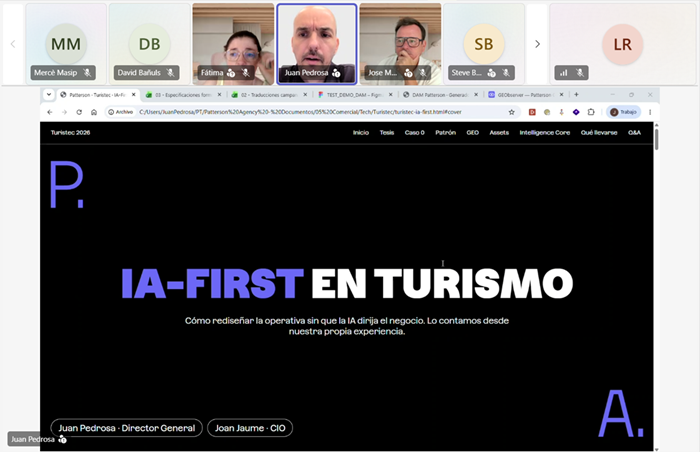
Task: Click the 'Juan Pedrosa · Director General' pill
Action: (127, 428)
